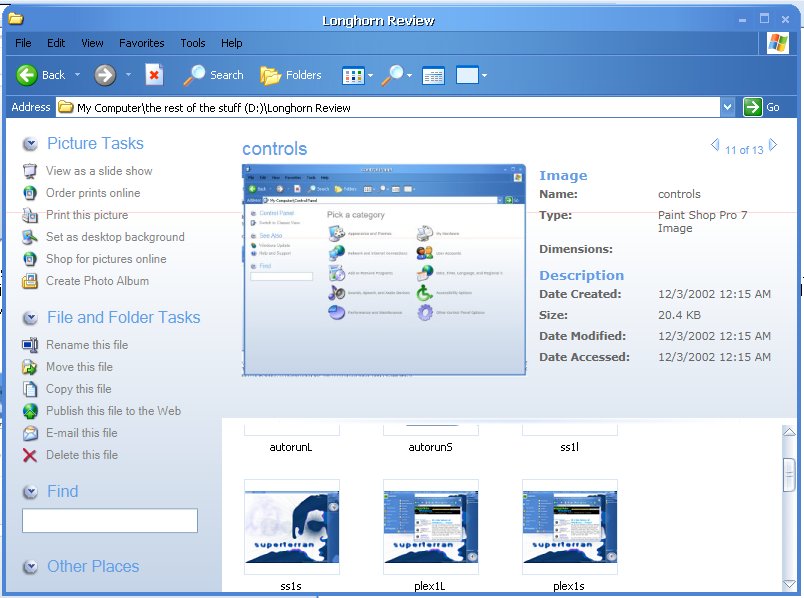The image size is (804, 598).
Task: Click Order prints online link
Action: 93,193
